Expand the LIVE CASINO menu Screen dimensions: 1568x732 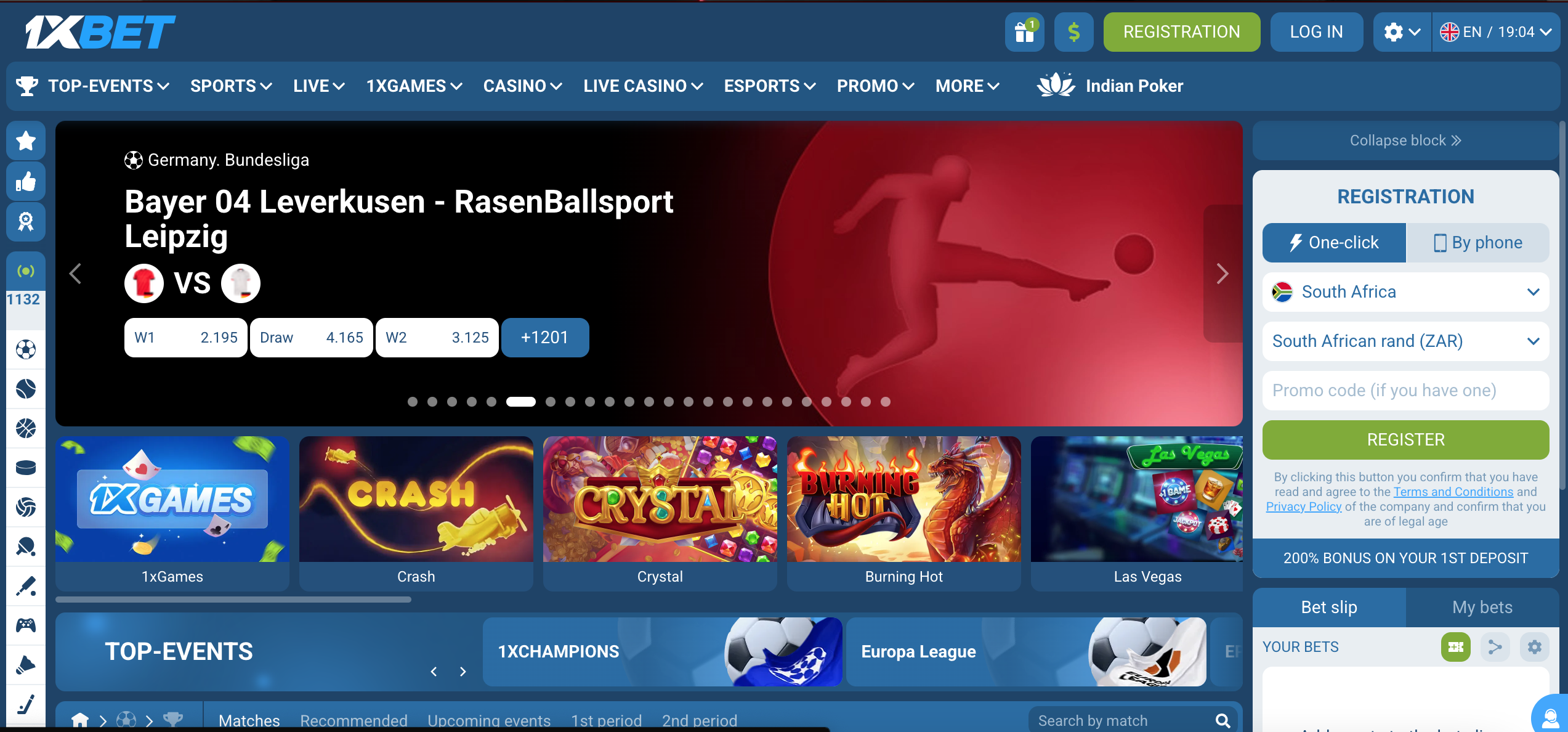[643, 86]
